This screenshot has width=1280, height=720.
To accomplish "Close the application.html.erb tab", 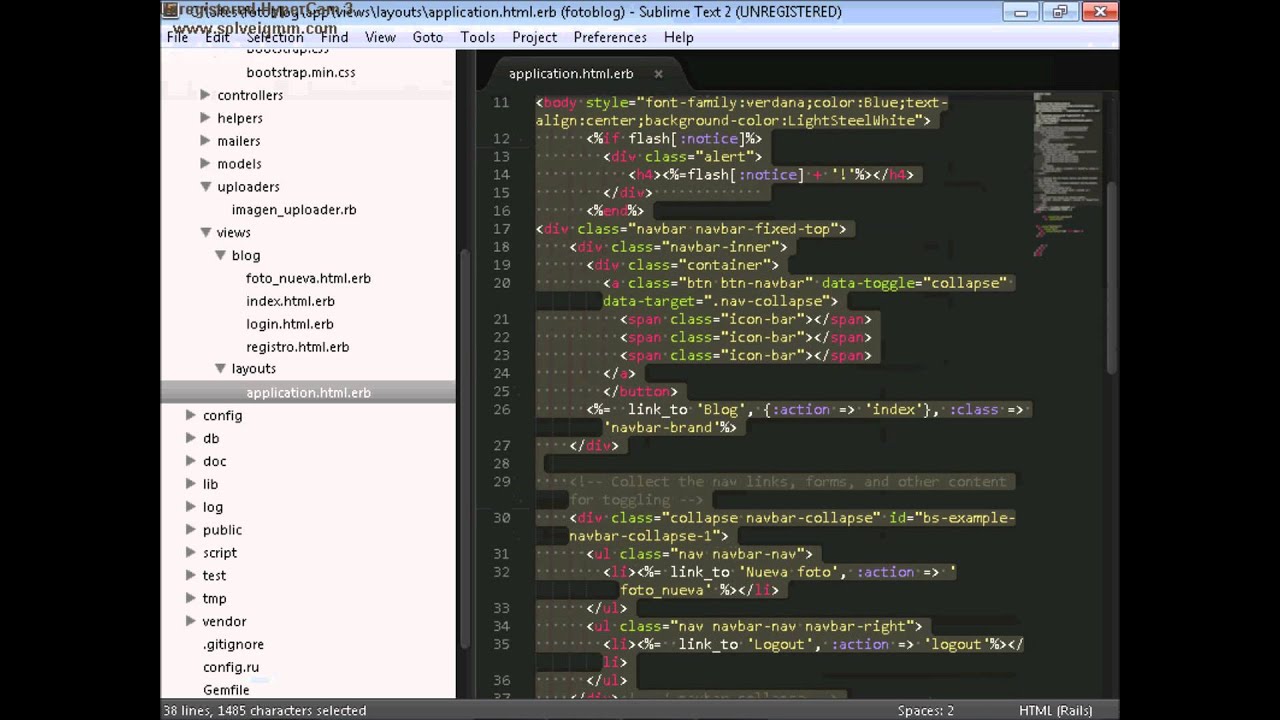I will pyautogui.click(x=658, y=73).
